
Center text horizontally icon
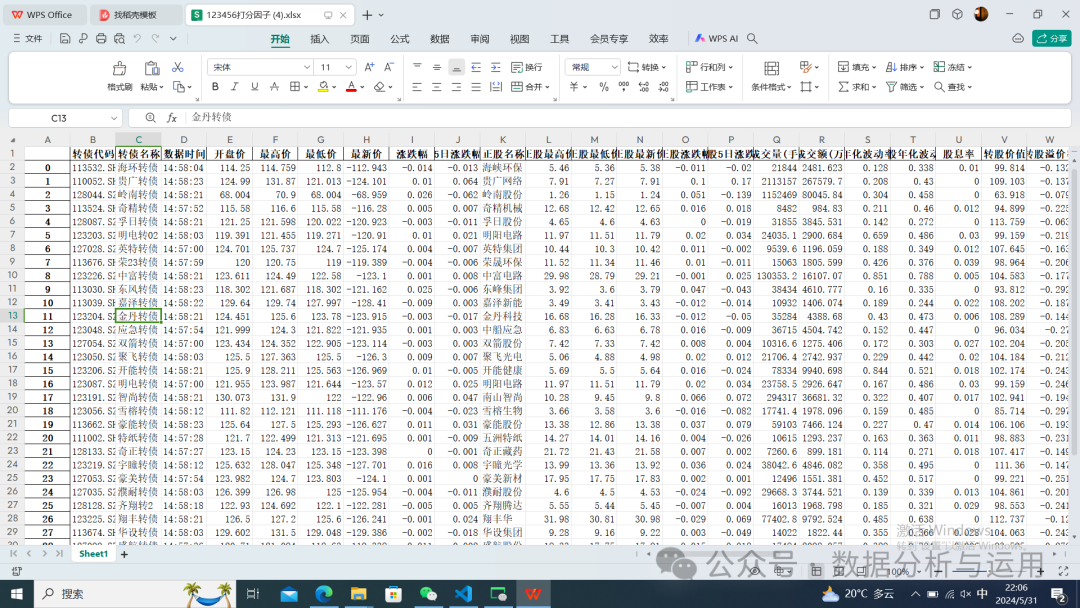(437, 87)
